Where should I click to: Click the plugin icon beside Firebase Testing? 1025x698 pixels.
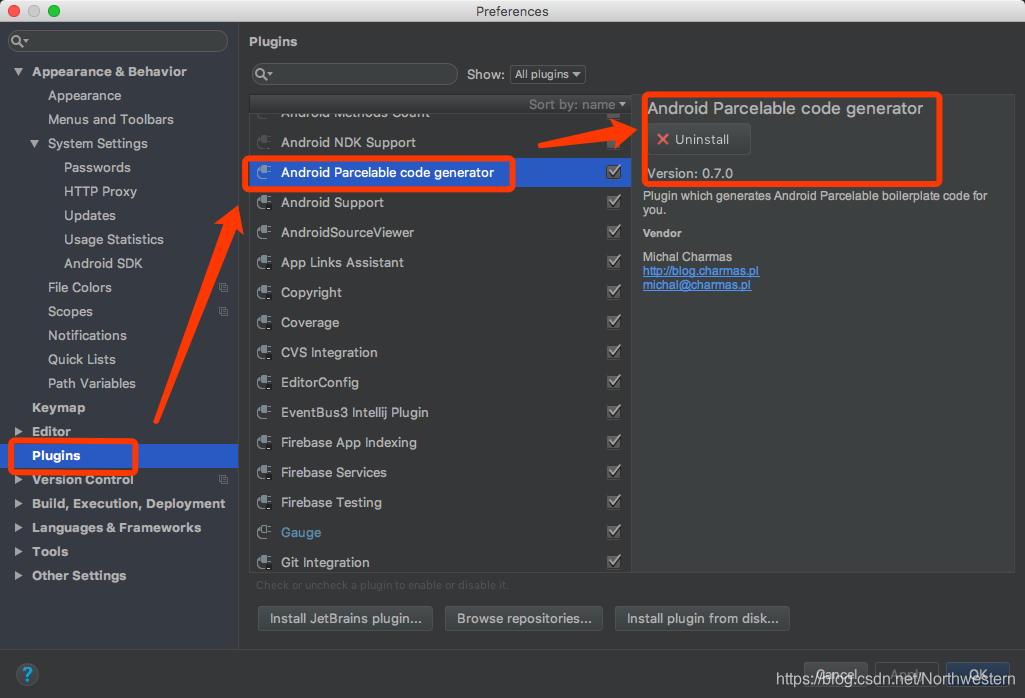(x=264, y=503)
